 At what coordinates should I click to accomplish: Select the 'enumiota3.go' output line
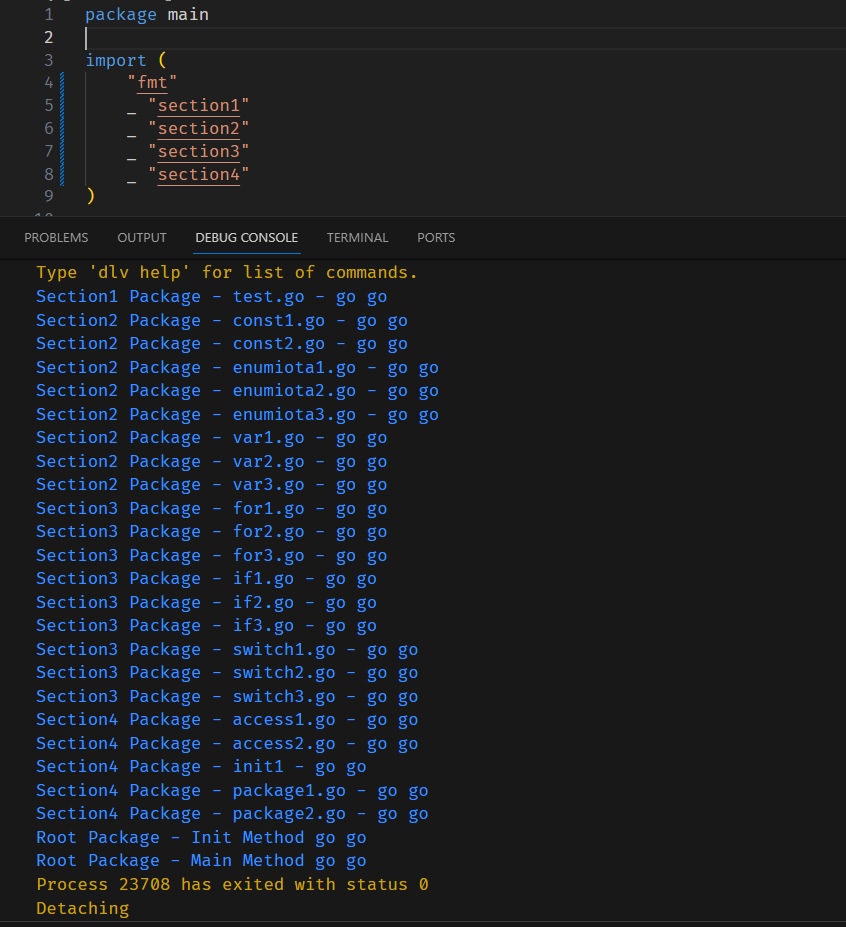click(237, 414)
